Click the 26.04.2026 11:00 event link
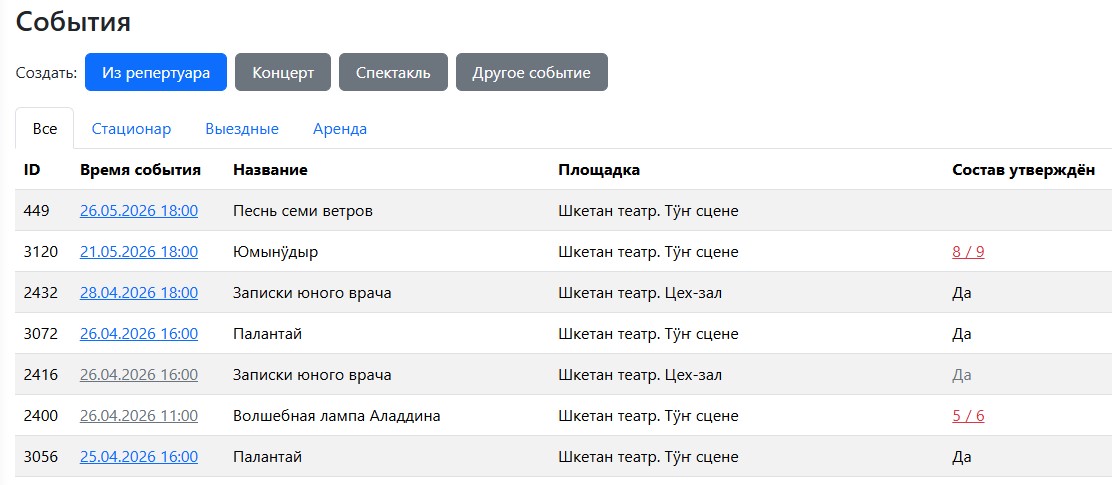1112x485 pixels. [139, 416]
